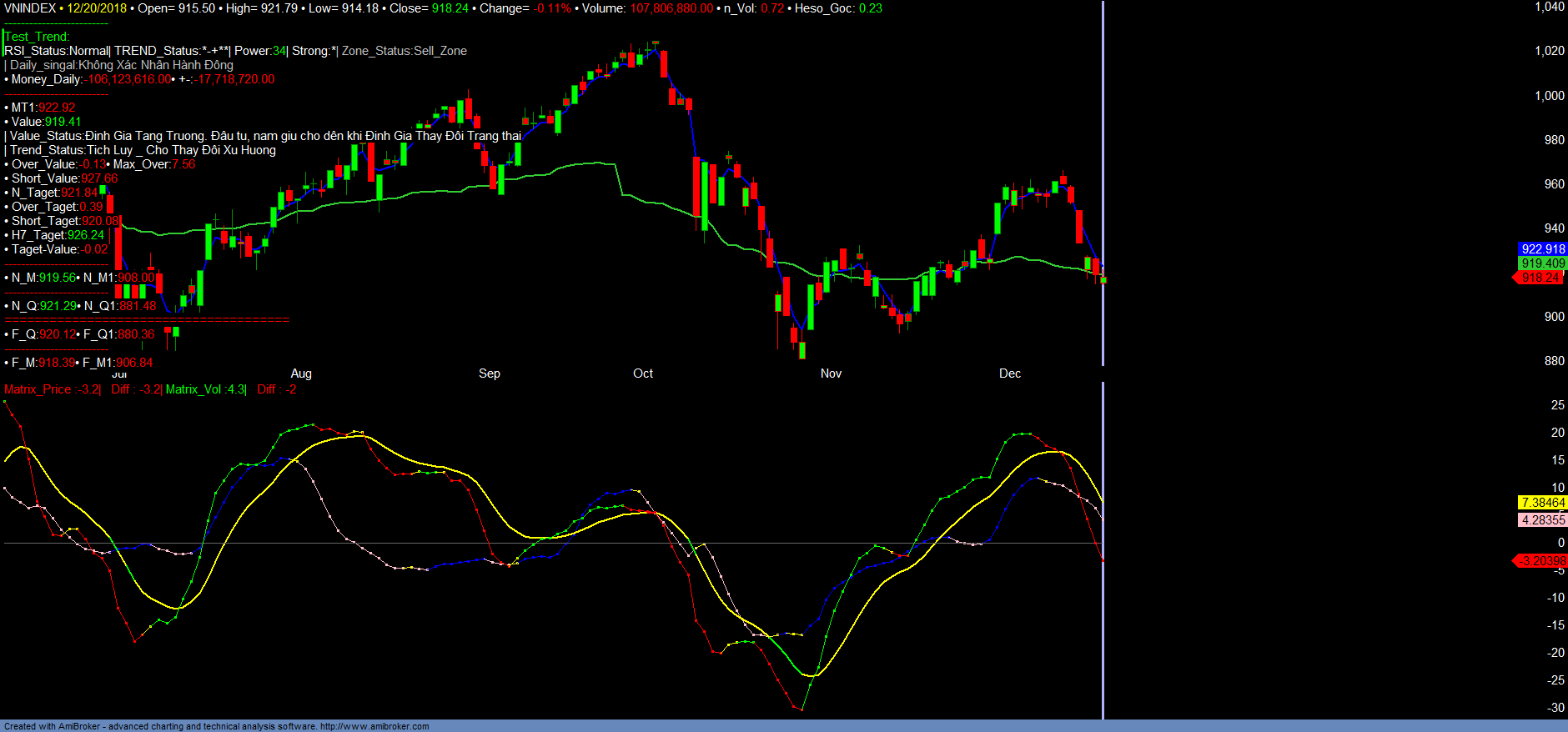Click the blue 922.918 price tag

1543,249
